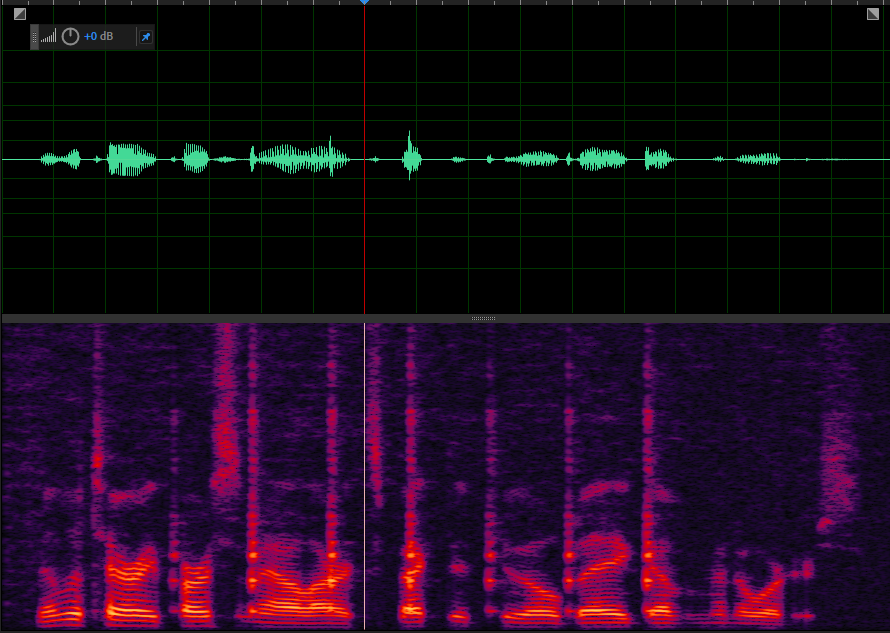Click the gain knob in the HUD
890x633 pixels.
tap(70, 37)
